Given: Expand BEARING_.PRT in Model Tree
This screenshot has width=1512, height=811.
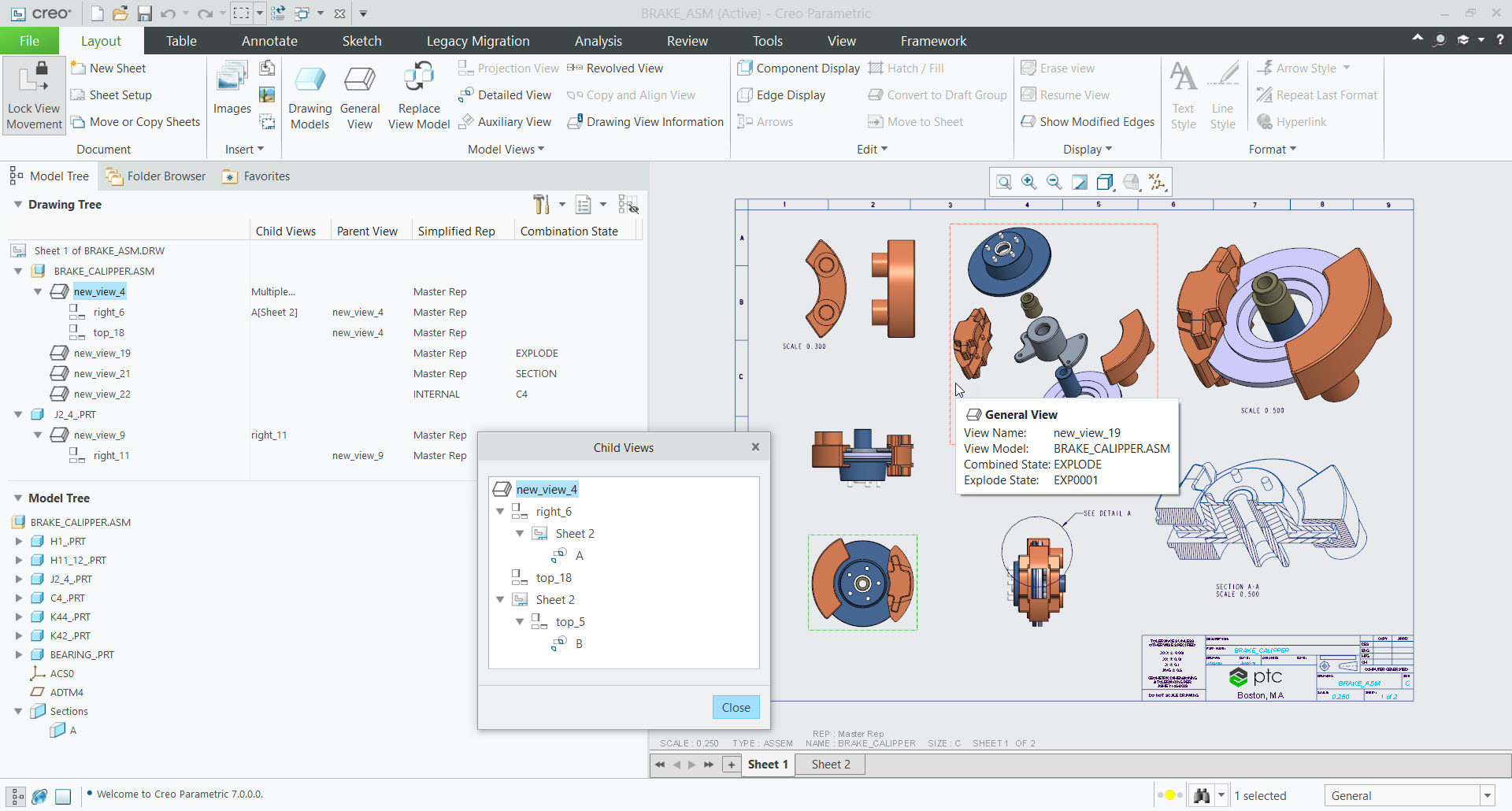Looking at the screenshot, I should (x=19, y=654).
